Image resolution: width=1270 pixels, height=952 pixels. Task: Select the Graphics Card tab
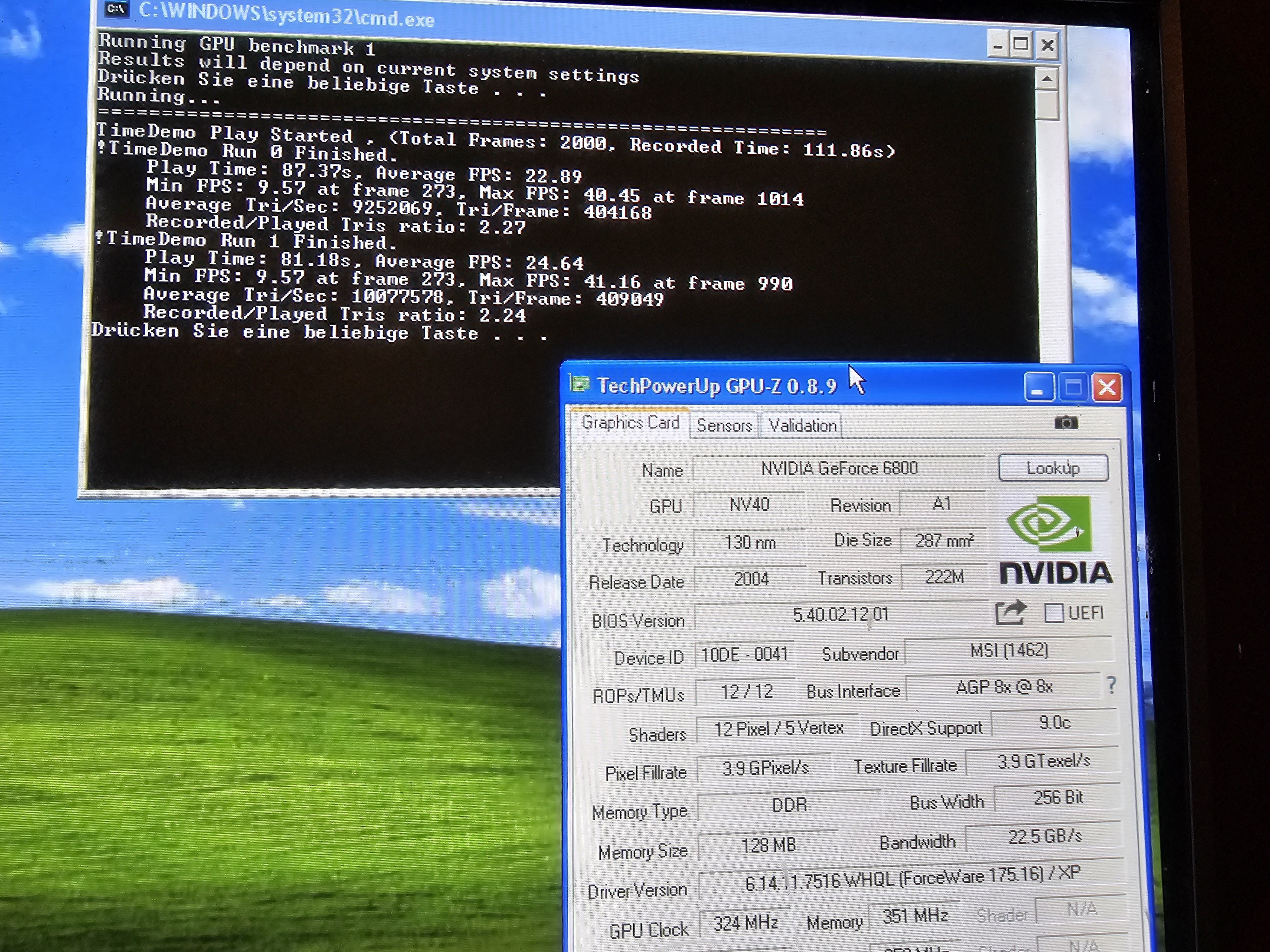pyautogui.click(x=631, y=423)
